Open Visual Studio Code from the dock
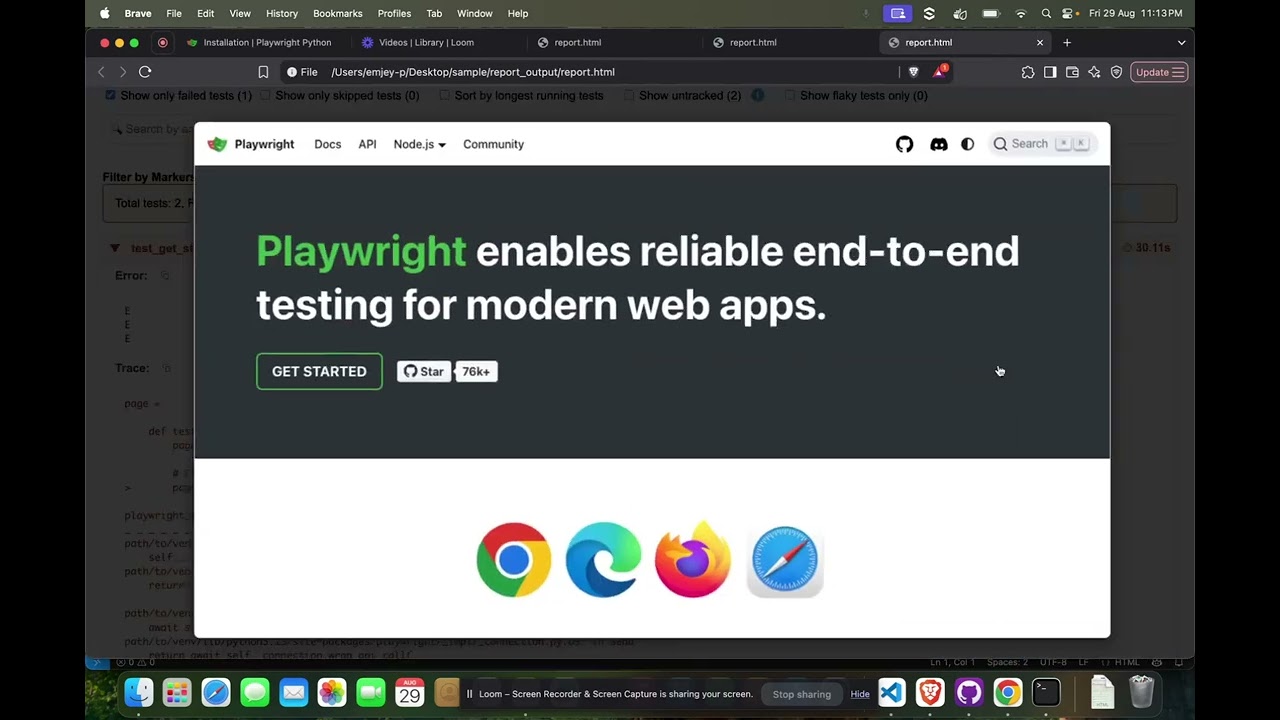1280x720 pixels. pos(892,692)
